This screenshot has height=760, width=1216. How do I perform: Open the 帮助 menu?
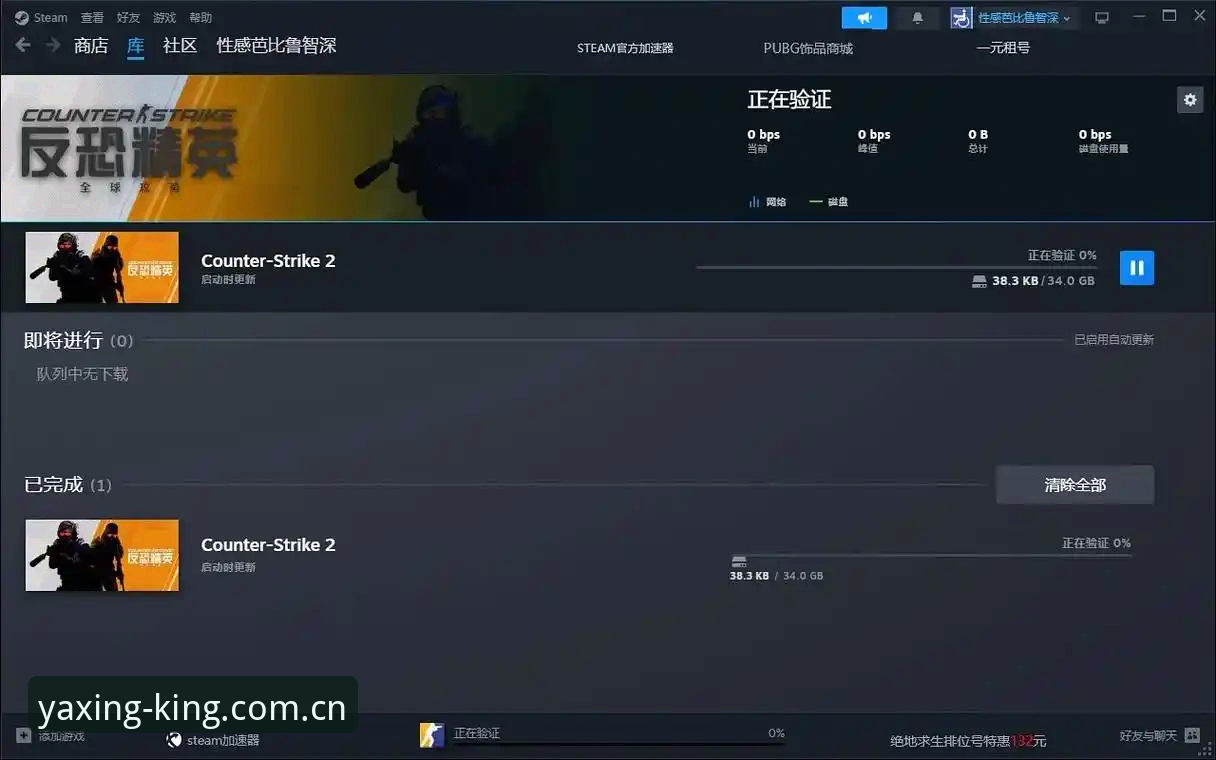click(201, 17)
